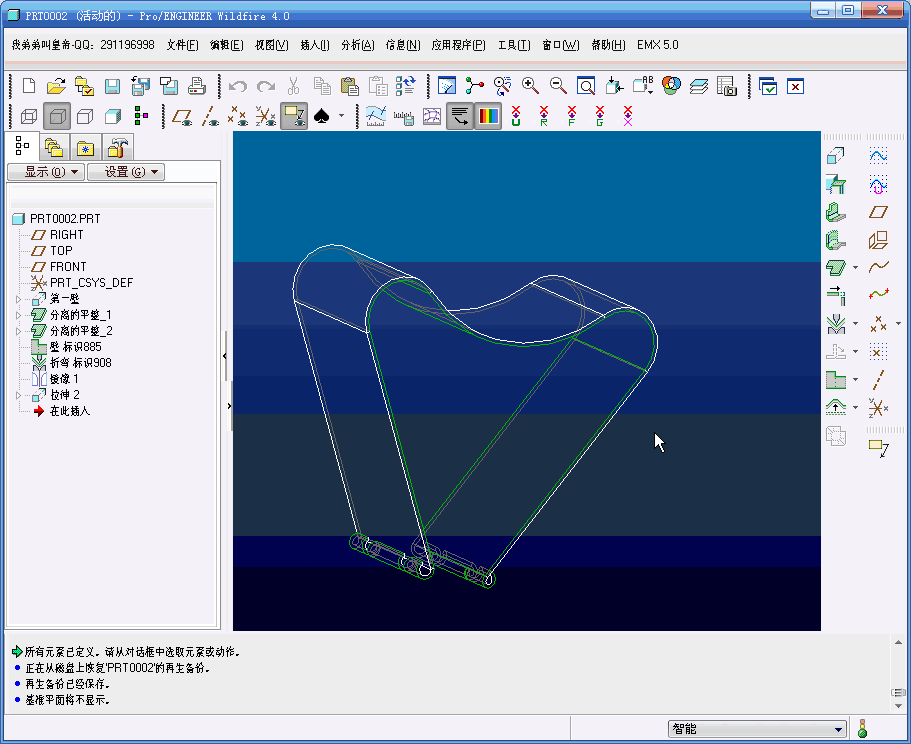Open the 设置 button in model tree
The image size is (911, 744).
pyautogui.click(x=125, y=172)
